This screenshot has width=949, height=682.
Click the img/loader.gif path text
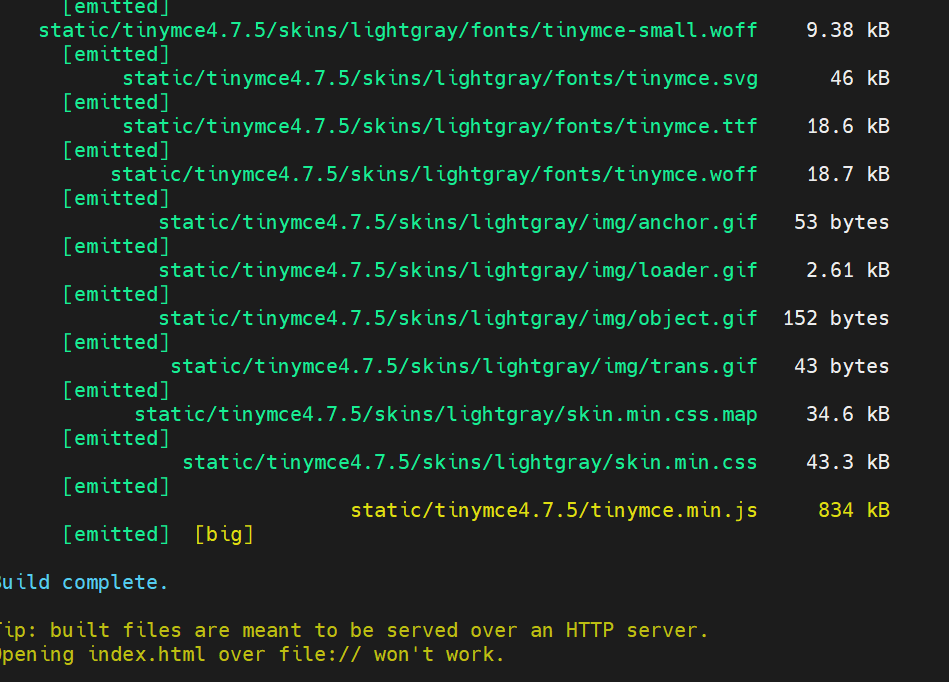coord(458,271)
